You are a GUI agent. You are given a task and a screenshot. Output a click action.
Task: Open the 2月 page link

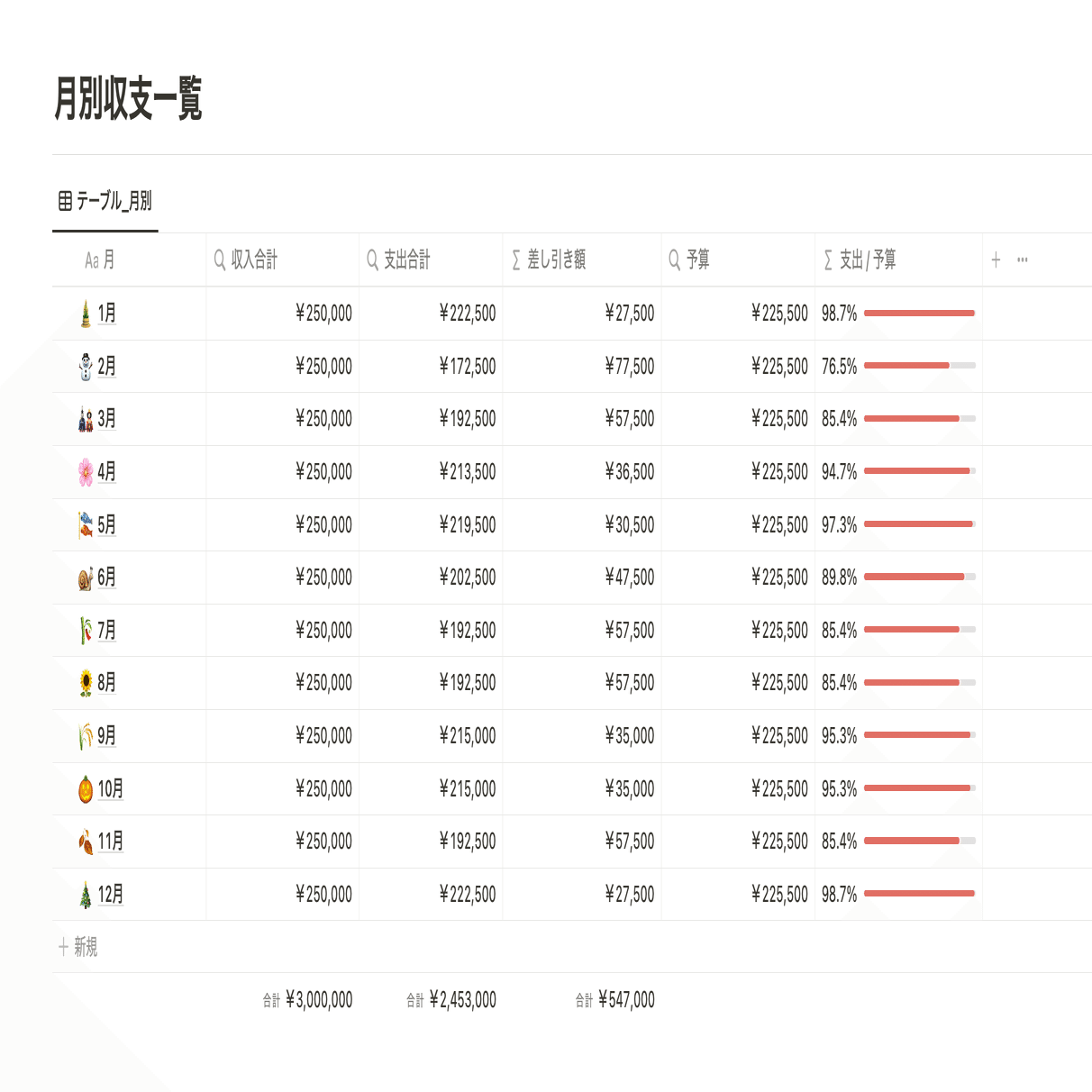[x=106, y=367]
